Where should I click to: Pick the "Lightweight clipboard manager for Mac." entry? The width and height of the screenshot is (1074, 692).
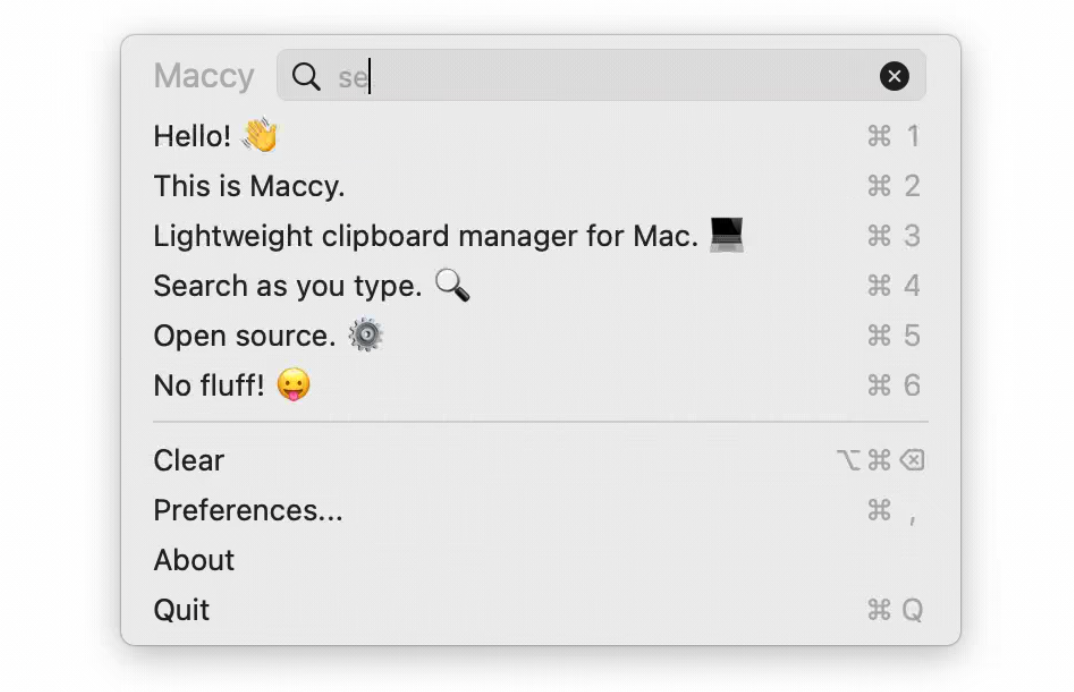point(425,236)
